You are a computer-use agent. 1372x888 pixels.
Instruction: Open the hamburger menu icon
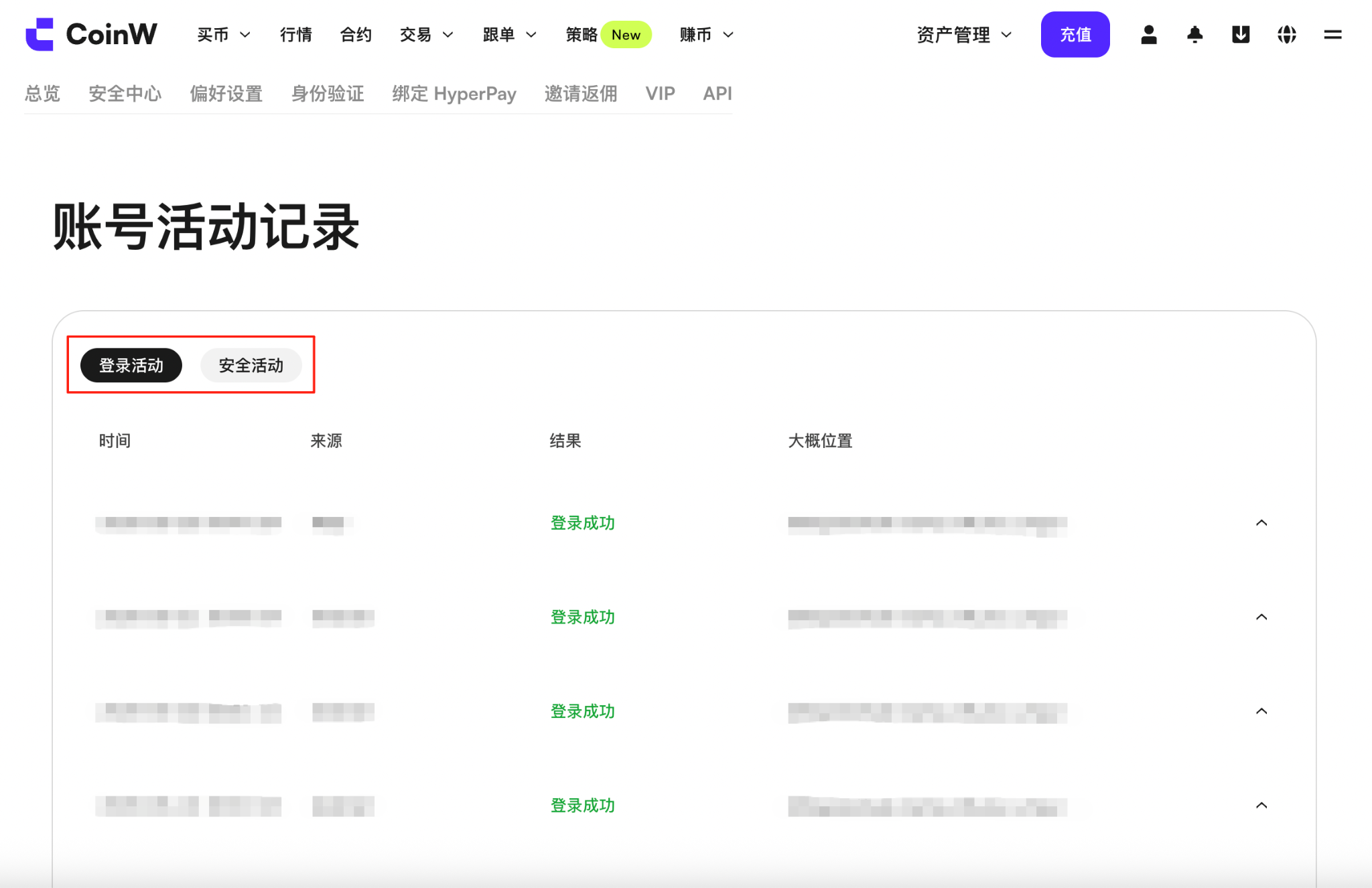point(1332,34)
